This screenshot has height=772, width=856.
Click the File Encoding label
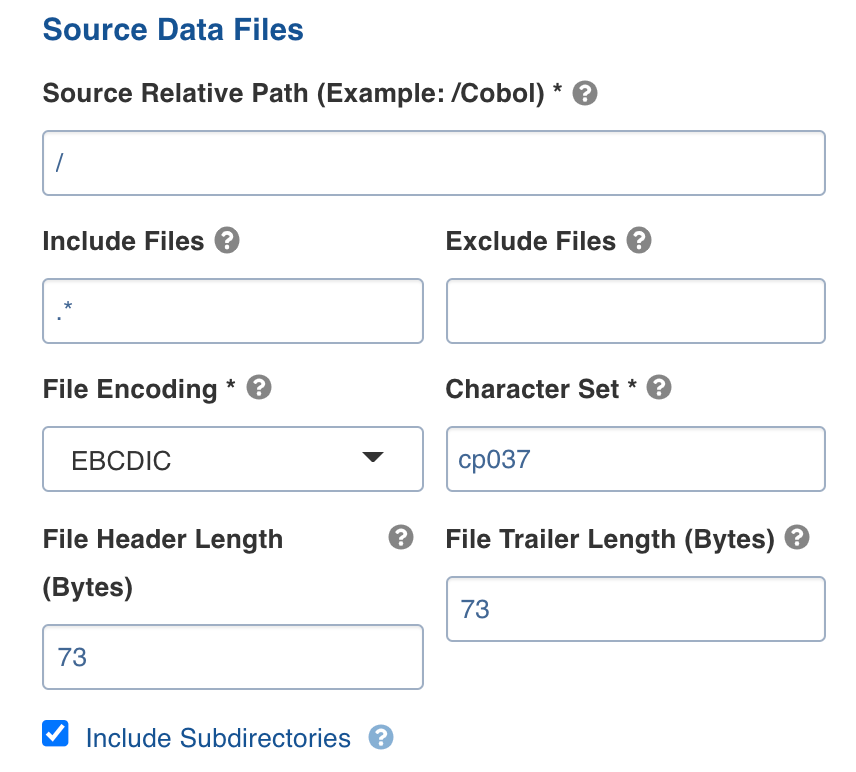pos(129,389)
